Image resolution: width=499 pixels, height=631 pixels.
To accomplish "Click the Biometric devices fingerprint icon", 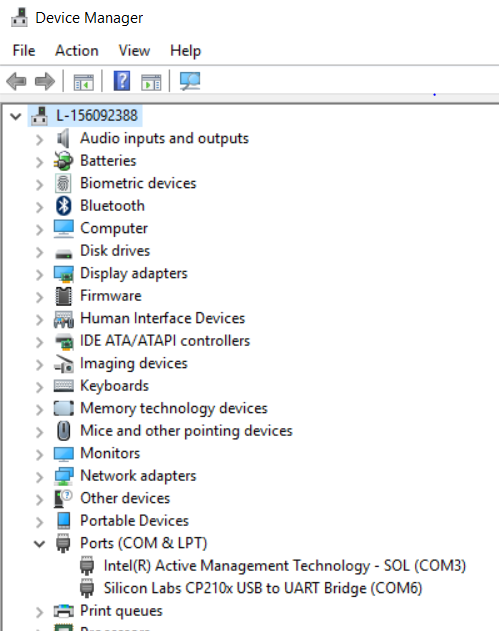I will 63,183.
